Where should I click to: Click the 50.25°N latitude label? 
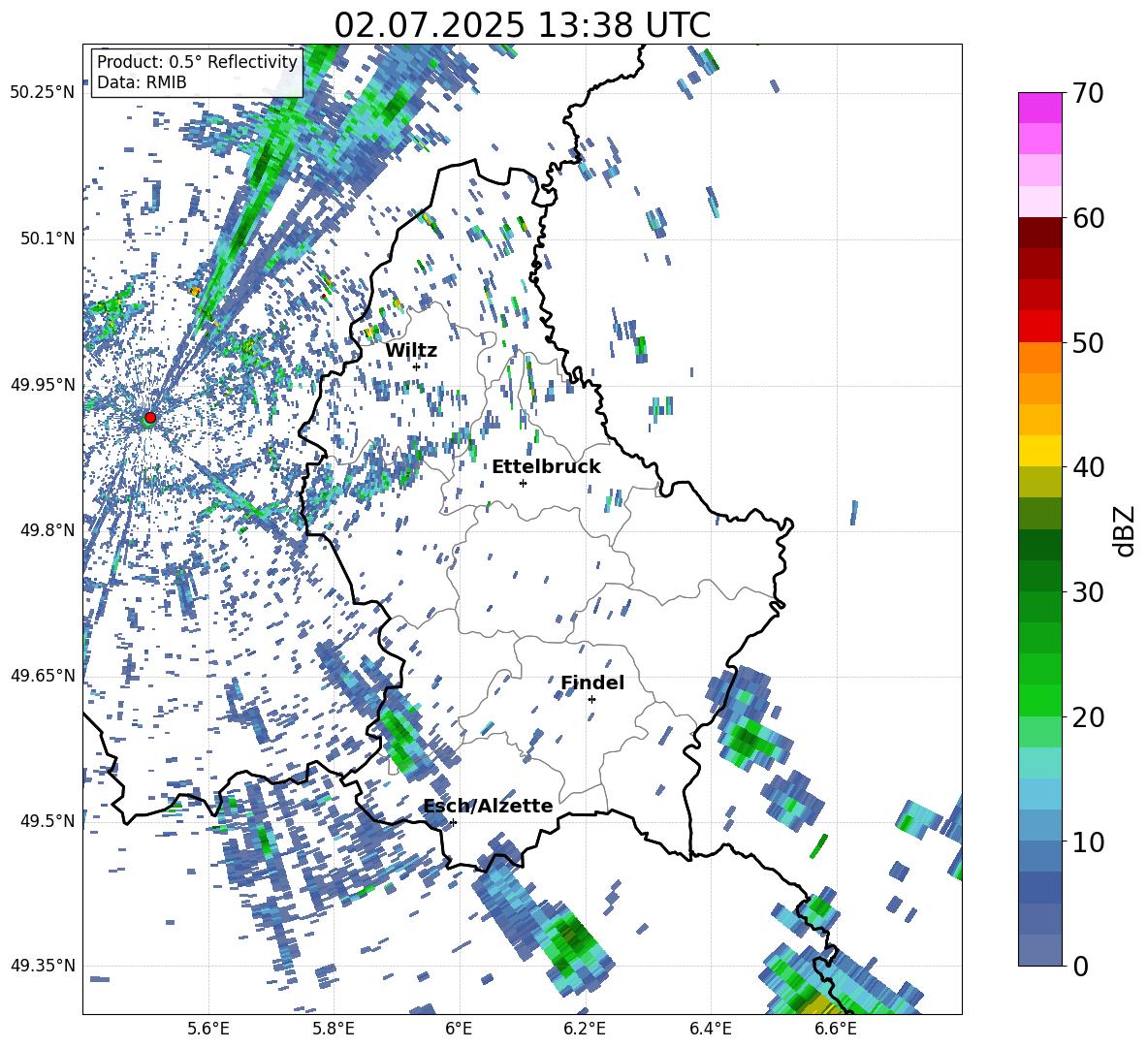[43, 93]
